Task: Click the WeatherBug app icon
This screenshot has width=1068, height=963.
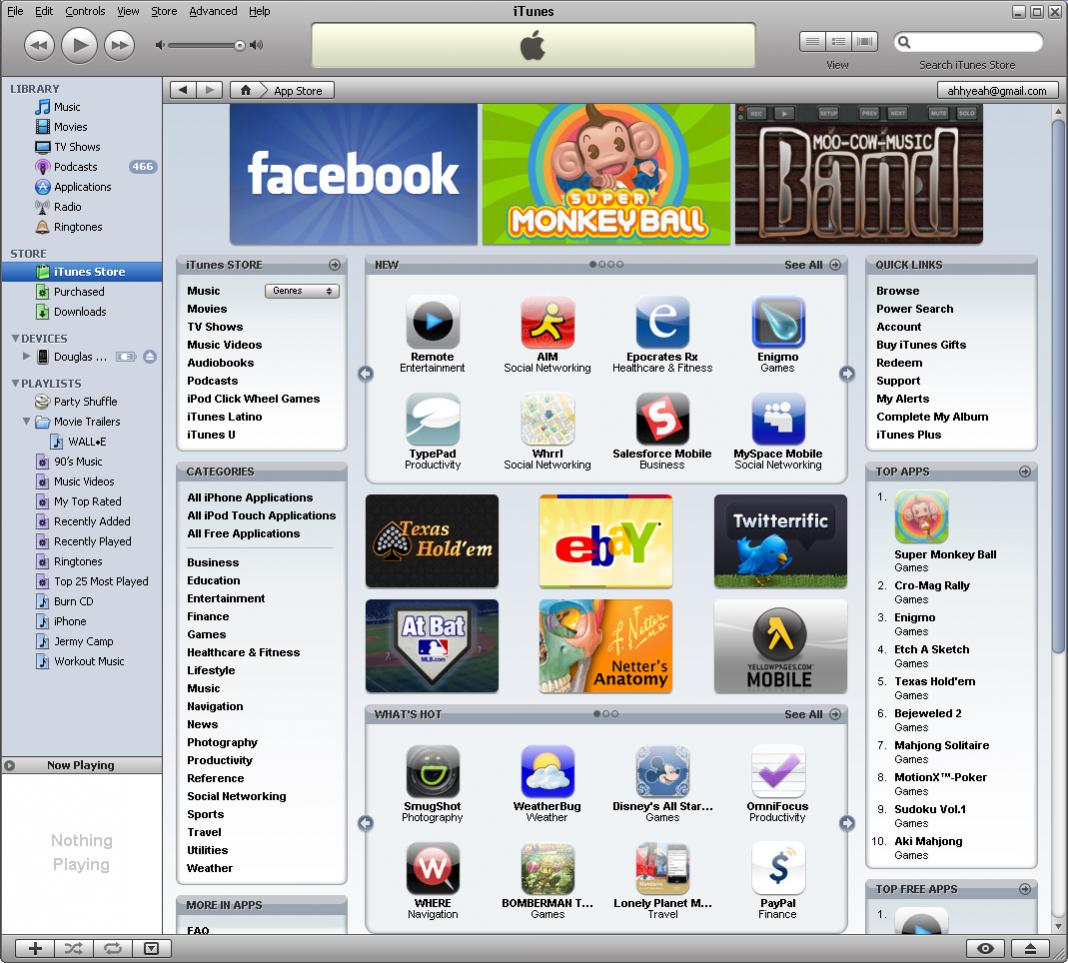Action: (547, 772)
